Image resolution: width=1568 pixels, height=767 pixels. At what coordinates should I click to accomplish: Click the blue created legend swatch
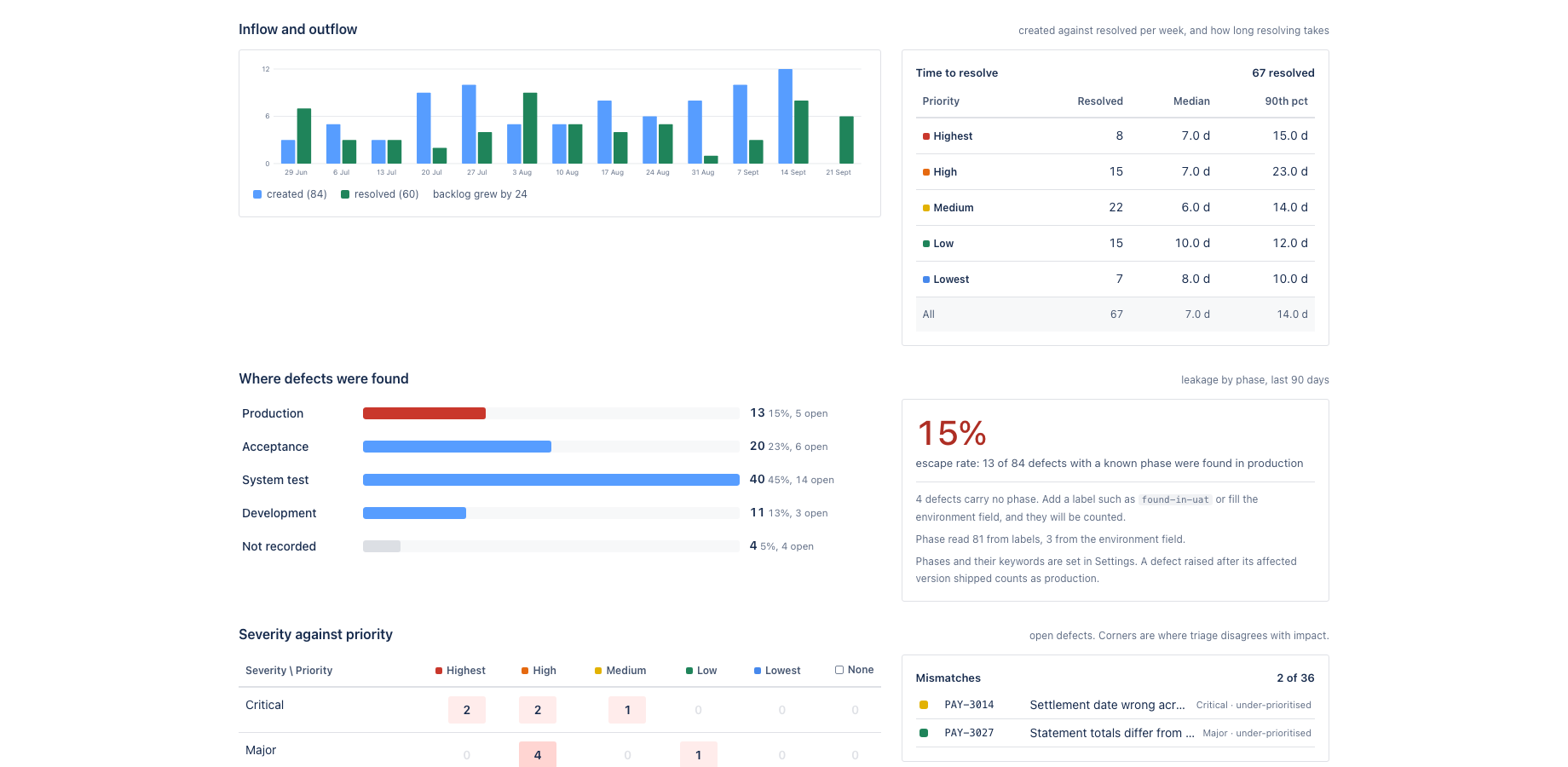pyautogui.click(x=257, y=194)
